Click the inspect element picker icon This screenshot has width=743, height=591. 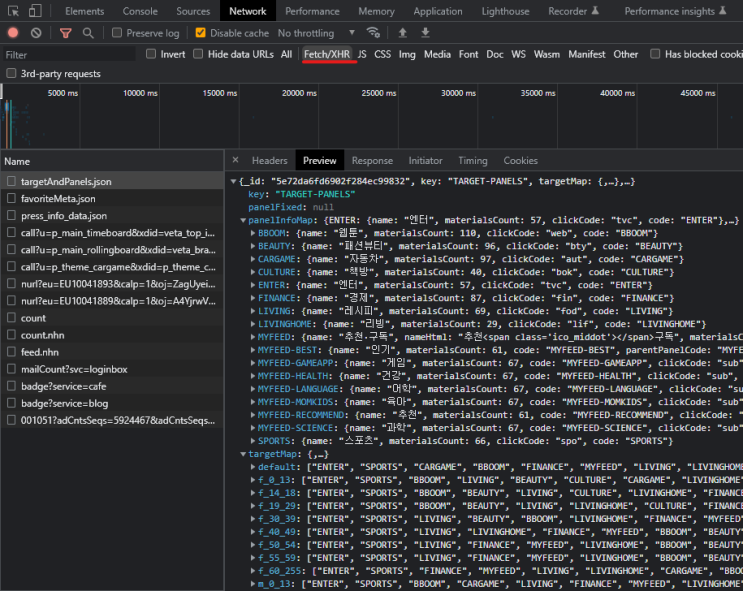(x=11, y=11)
